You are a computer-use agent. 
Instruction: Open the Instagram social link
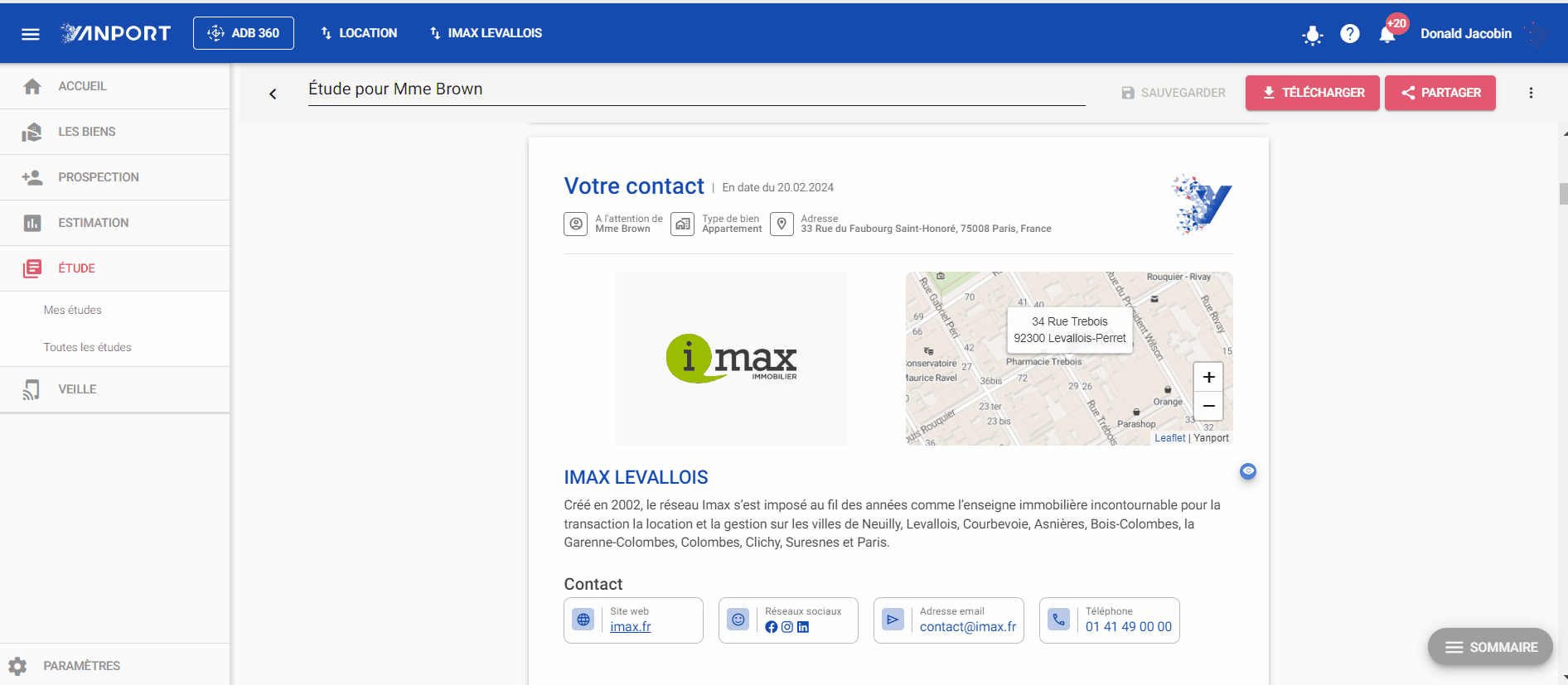click(787, 627)
